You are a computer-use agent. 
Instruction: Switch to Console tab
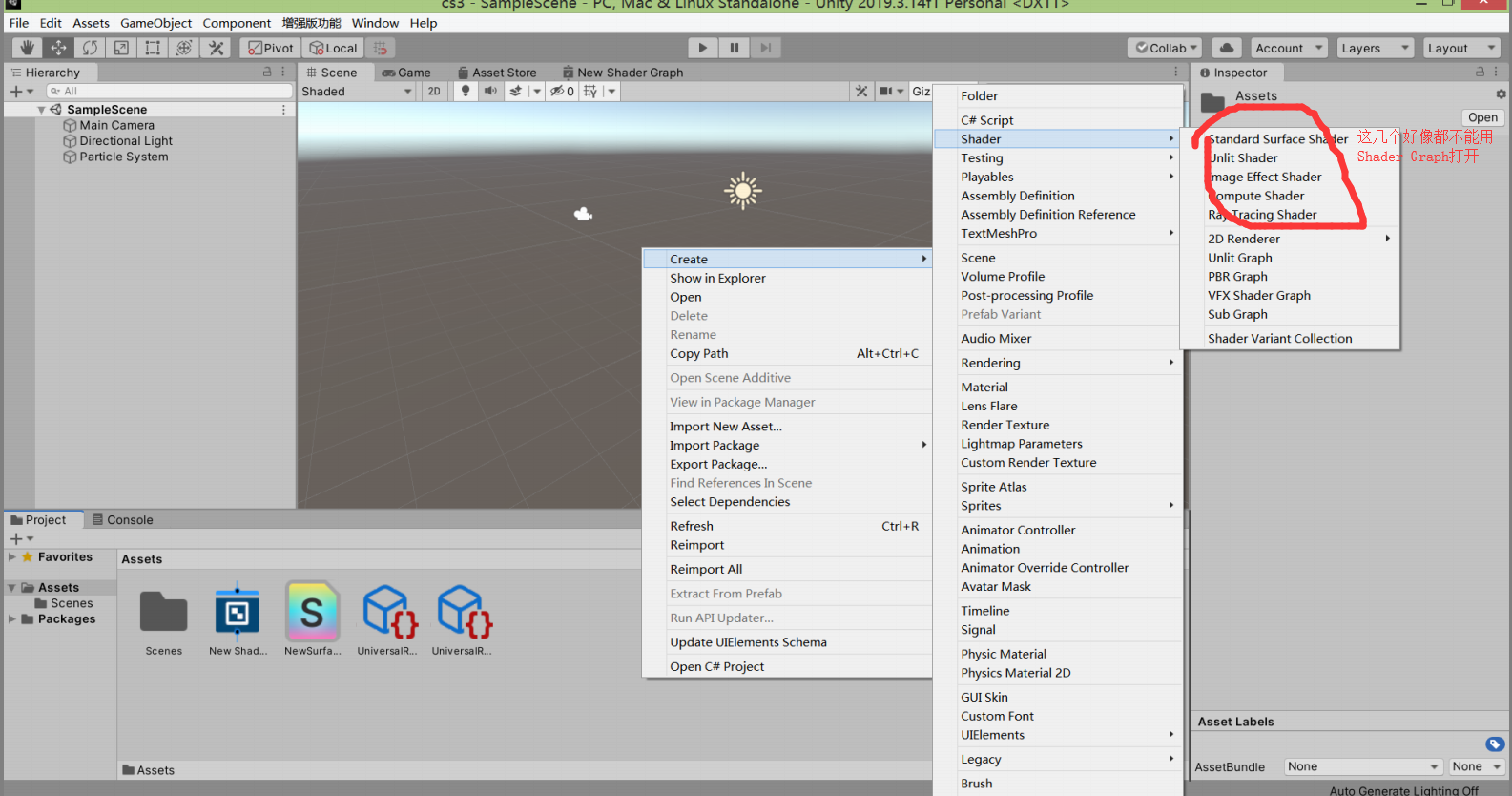[x=122, y=520]
